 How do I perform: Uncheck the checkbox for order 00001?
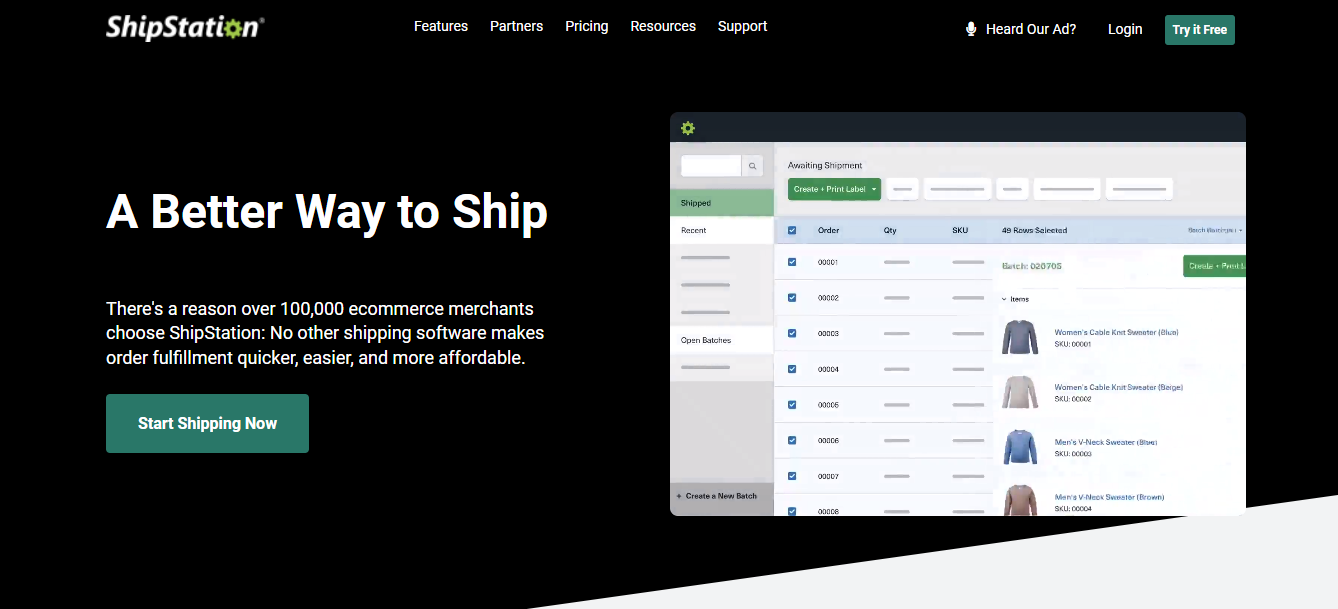[x=792, y=262]
